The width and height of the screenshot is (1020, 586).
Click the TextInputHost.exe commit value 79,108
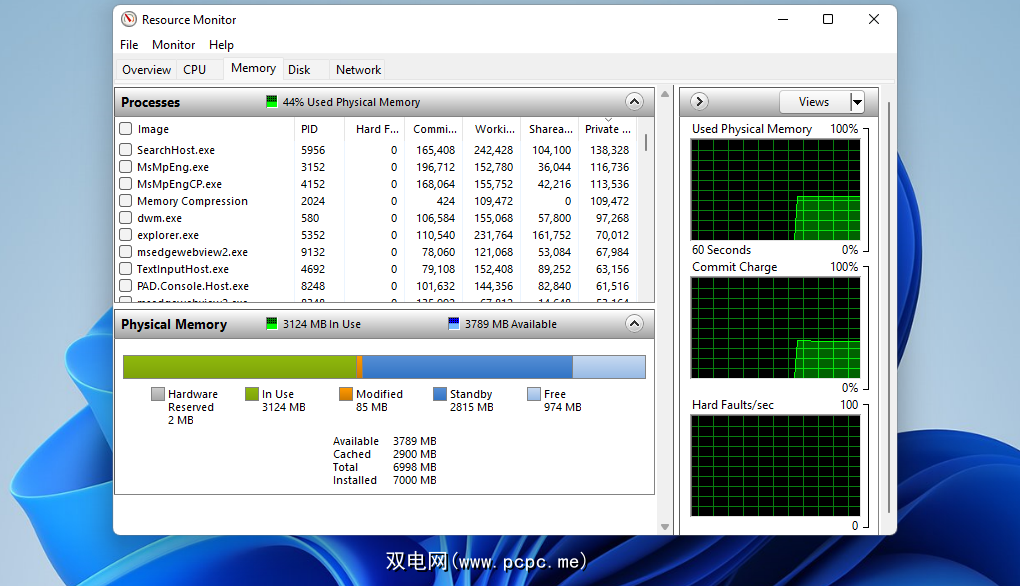point(438,269)
